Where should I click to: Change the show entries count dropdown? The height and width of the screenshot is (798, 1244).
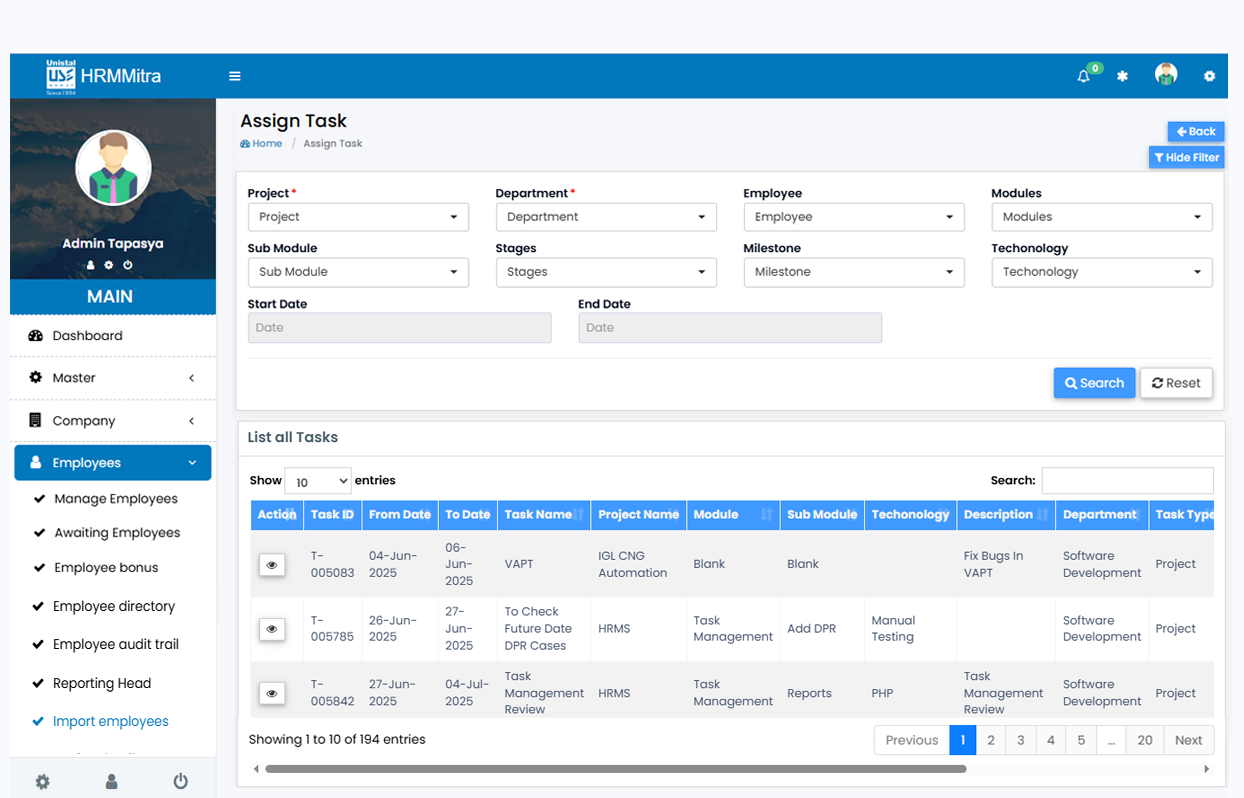pyautogui.click(x=318, y=481)
